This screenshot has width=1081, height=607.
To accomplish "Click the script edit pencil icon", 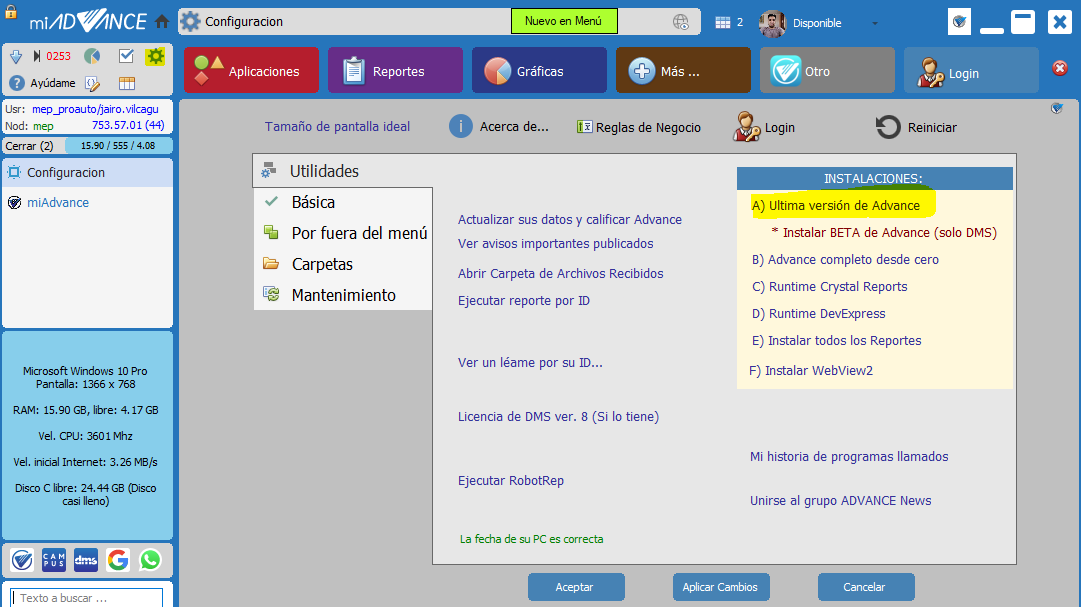I will [x=92, y=84].
